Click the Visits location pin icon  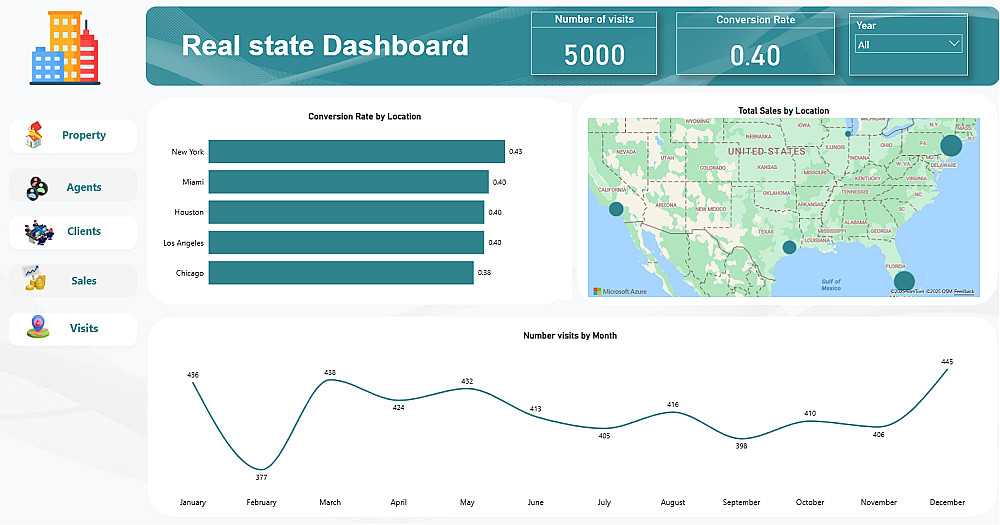pos(38,327)
